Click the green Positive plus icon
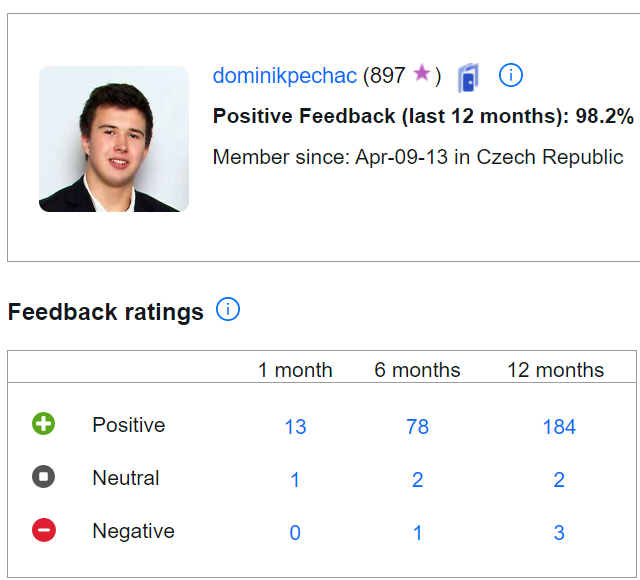The image size is (640, 580). 43,424
